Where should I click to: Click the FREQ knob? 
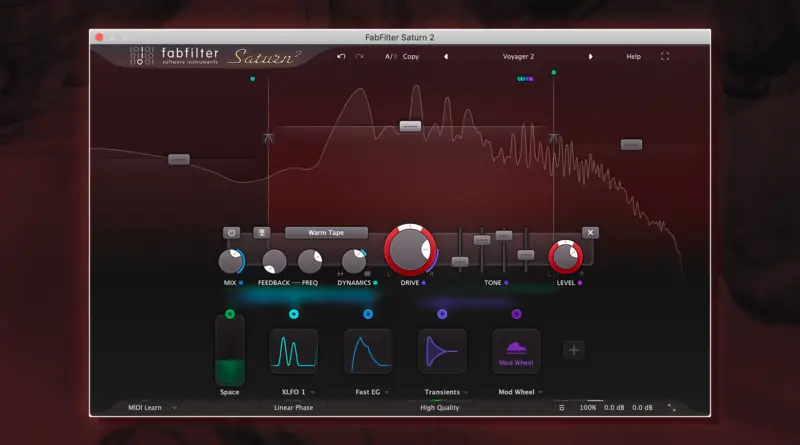[x=310, y=262]
